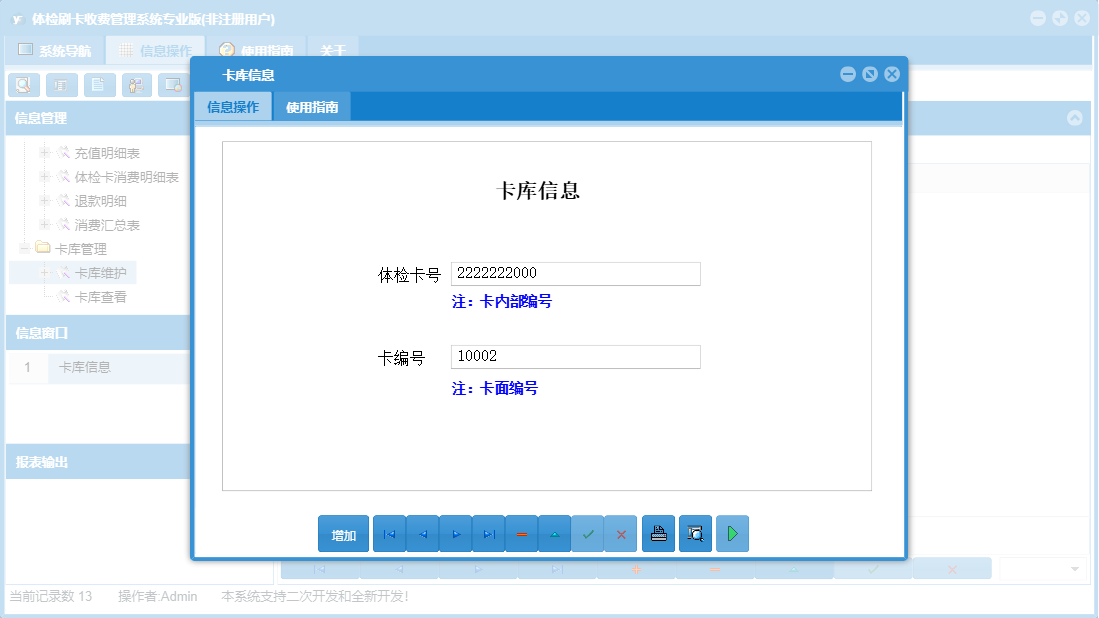This screenshot has width=1099, height=618.
Task: Jump to the last record
Action: (x=488, y=533)
